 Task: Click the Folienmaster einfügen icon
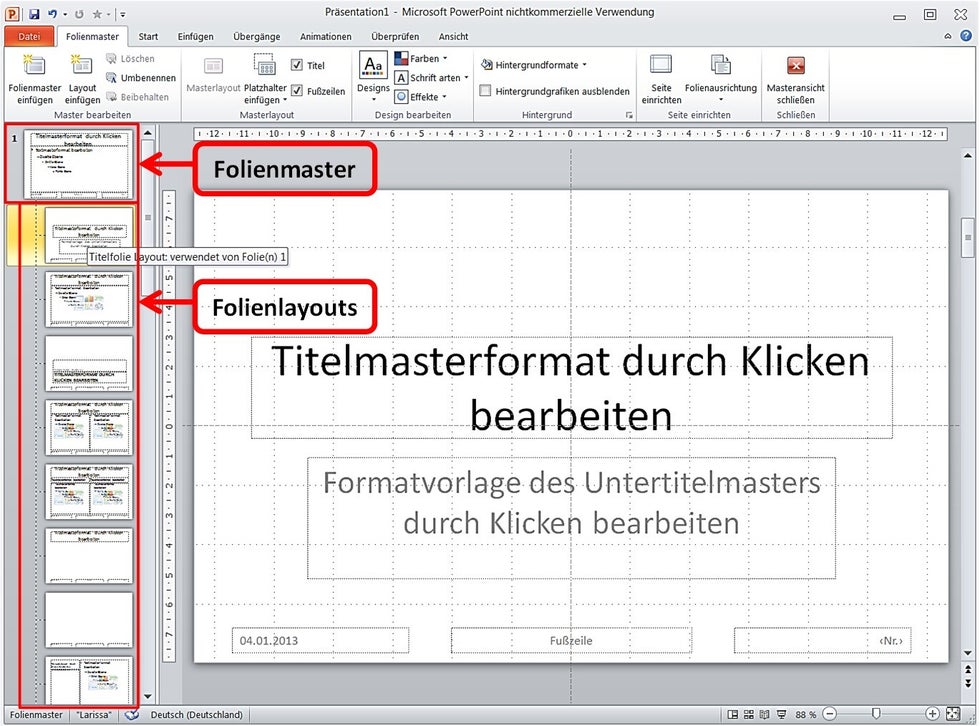coord(34,66)
